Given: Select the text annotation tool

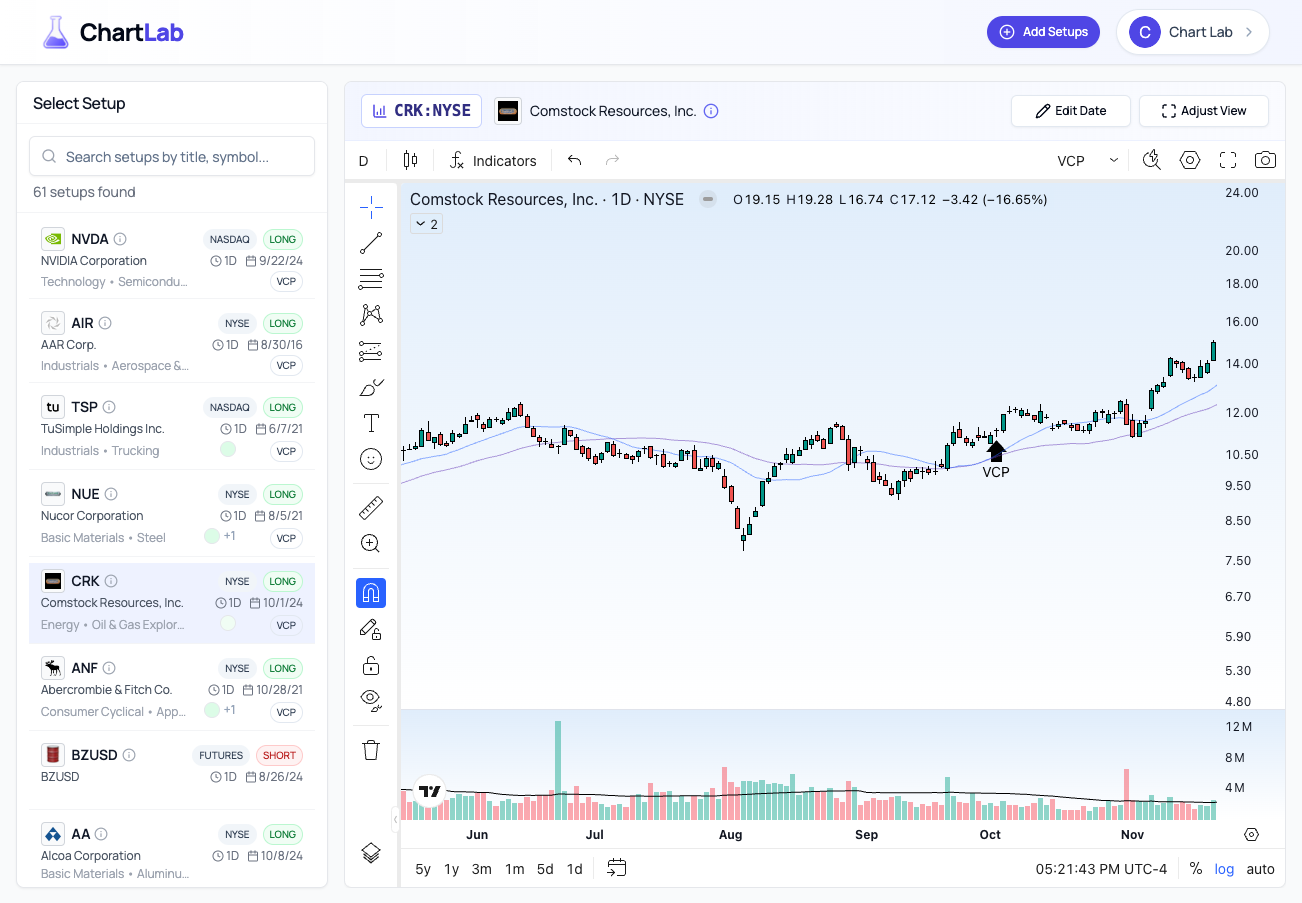Looking at the screenshot, I should pyautogui.click(x=371, y=422).
